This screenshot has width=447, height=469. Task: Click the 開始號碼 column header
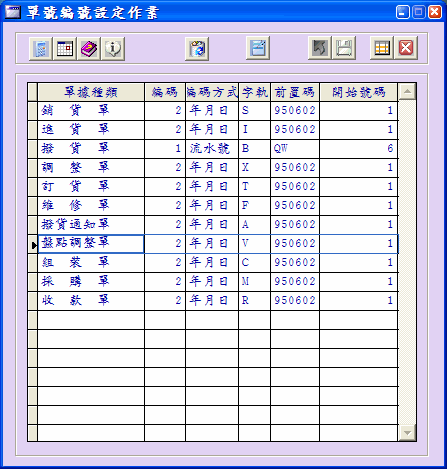coord(359,92)
